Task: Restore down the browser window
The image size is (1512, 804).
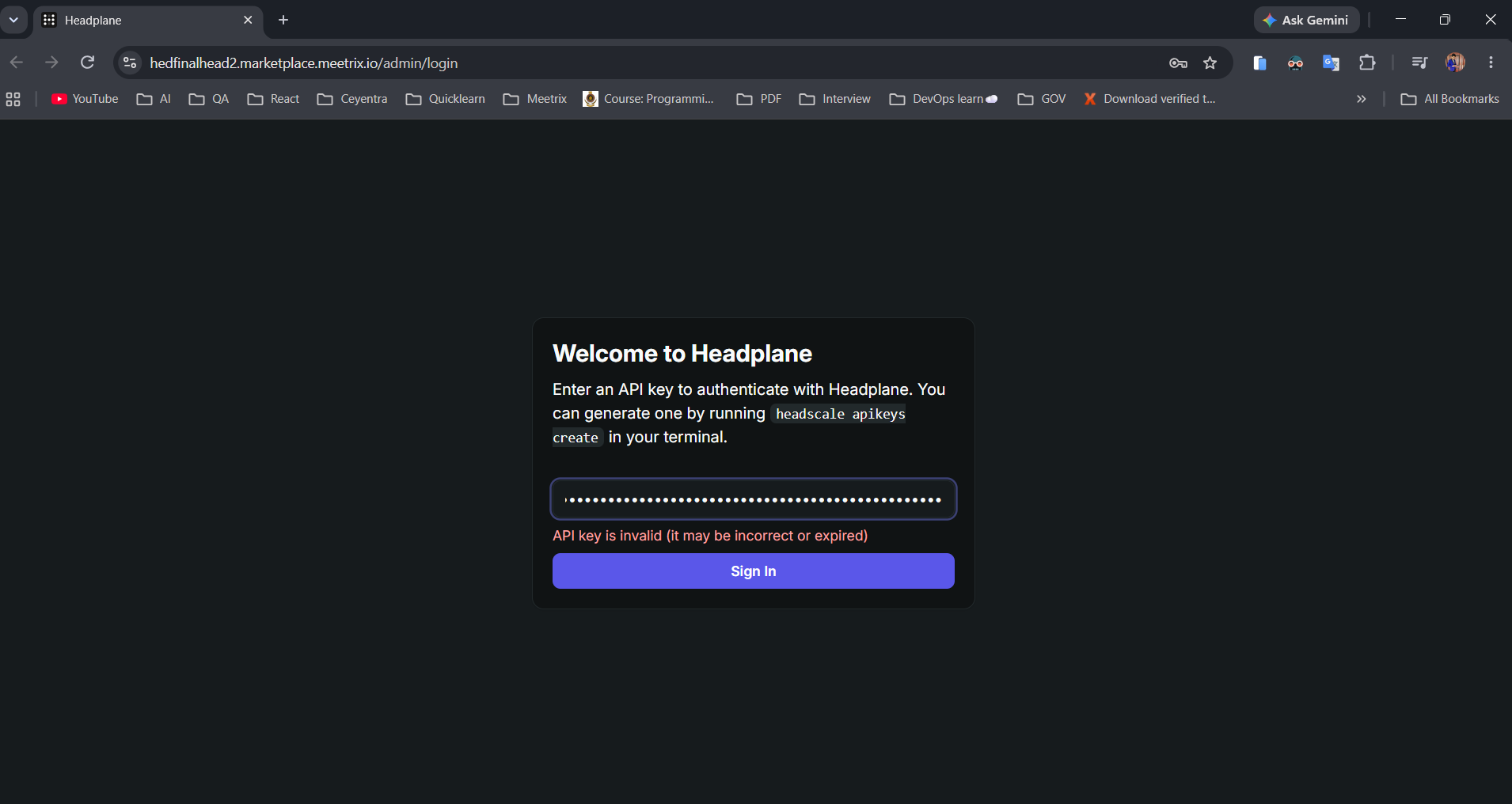Action: click(x=1445, y=20)
